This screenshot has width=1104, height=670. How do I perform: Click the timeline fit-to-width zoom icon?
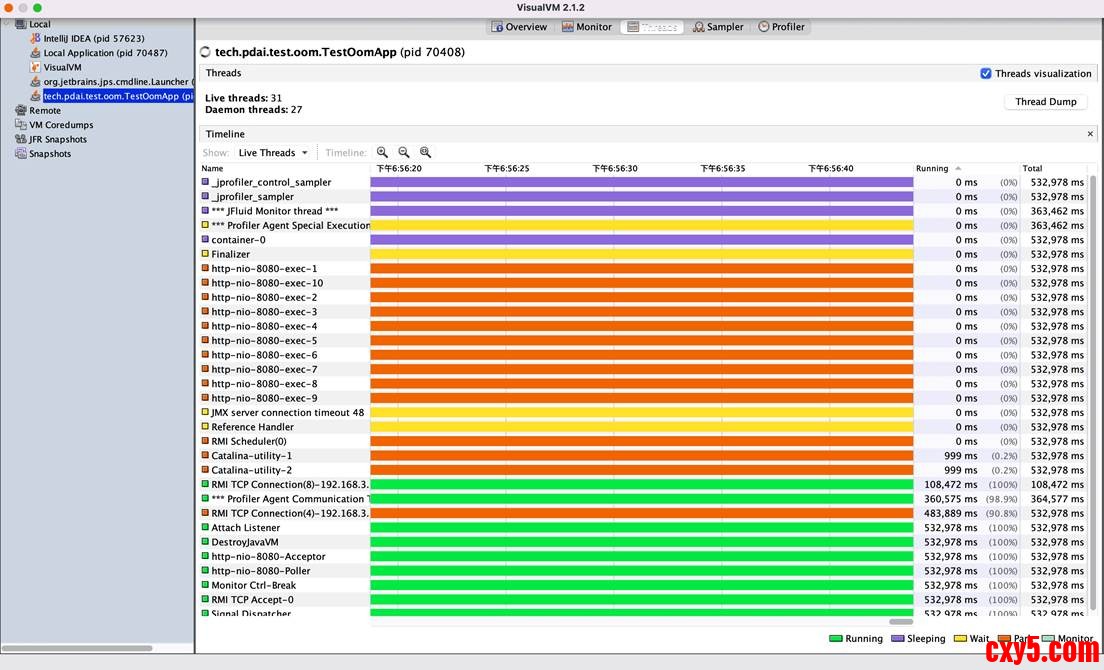pos(425,153)
